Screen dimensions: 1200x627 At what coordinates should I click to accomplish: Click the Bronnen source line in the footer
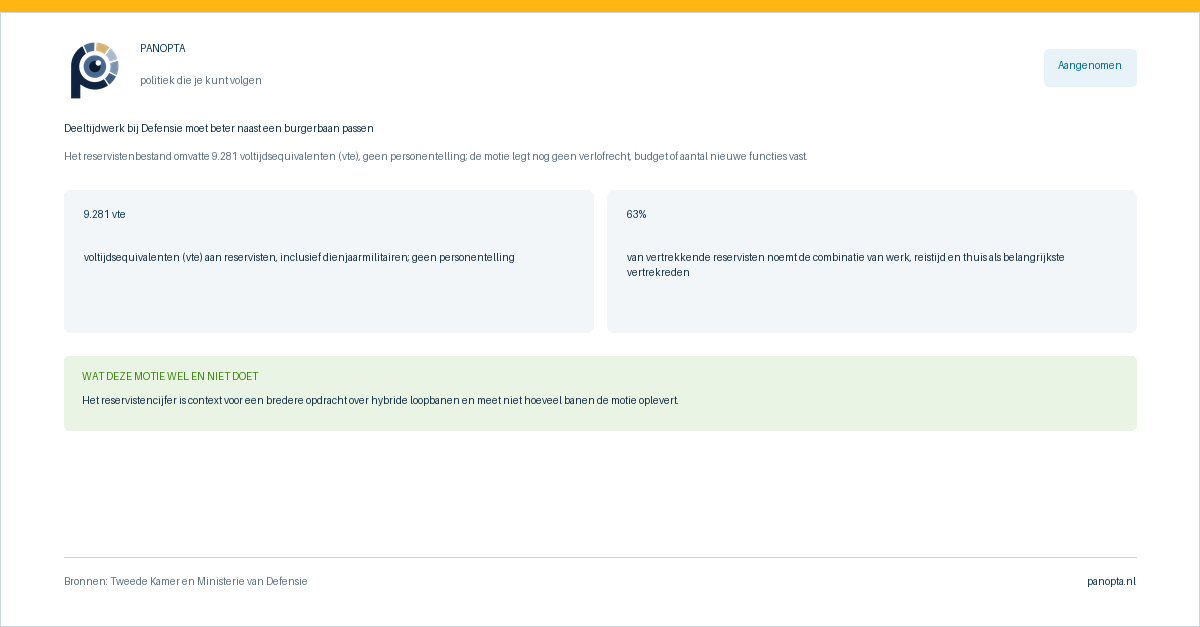tap(186, 581)
